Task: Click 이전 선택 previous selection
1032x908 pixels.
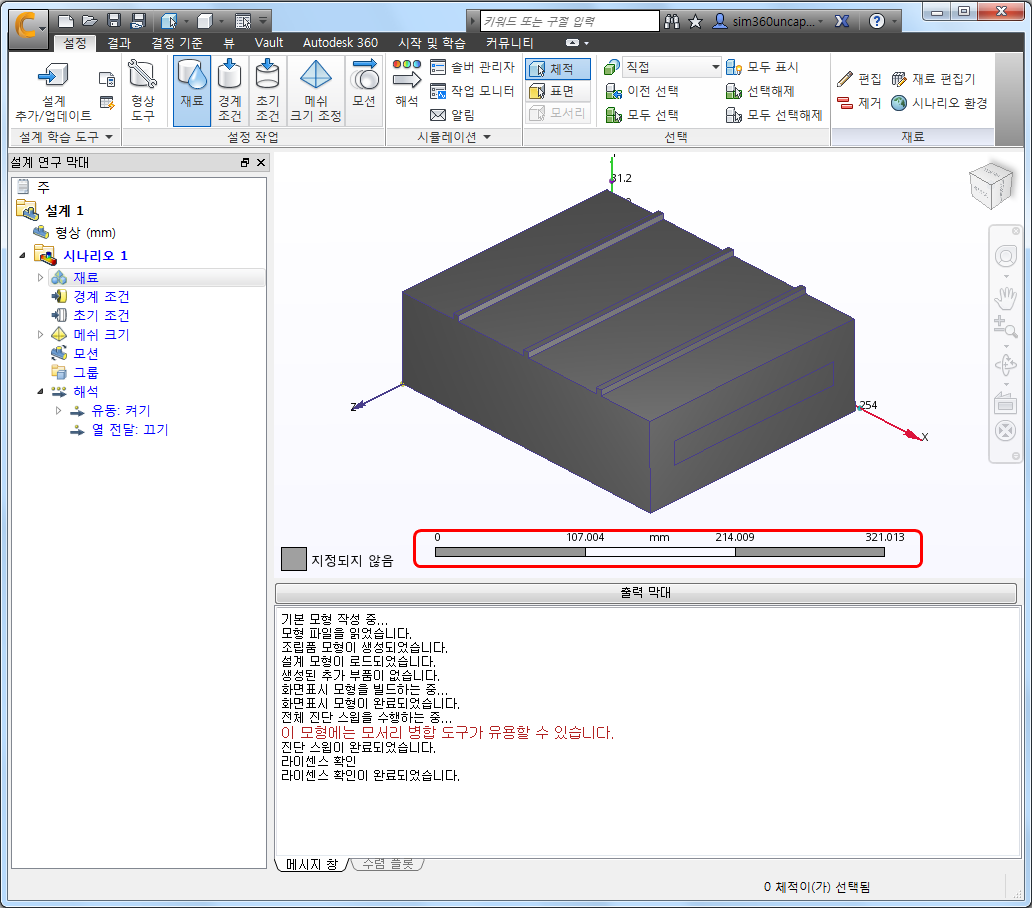Action: (642, 91)
